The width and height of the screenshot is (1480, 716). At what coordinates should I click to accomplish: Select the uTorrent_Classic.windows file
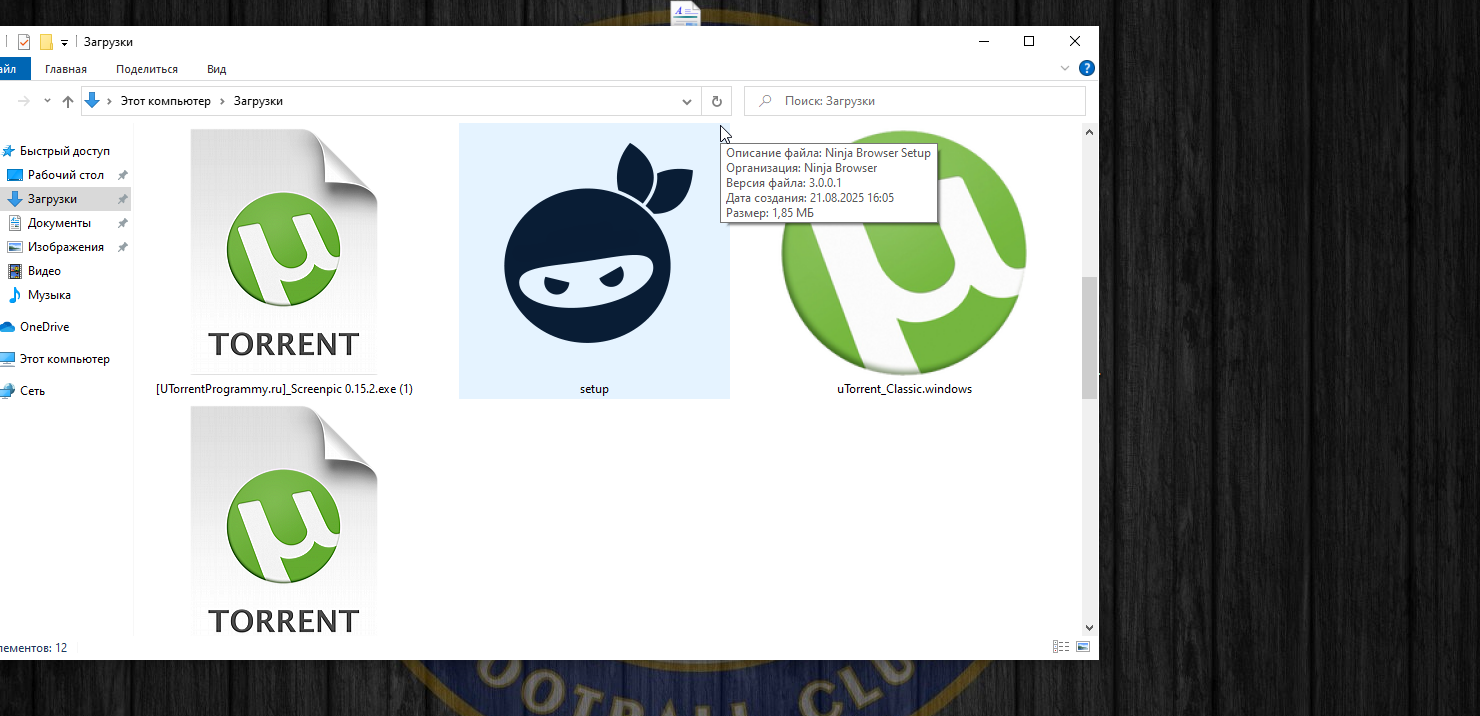(904, 262)
